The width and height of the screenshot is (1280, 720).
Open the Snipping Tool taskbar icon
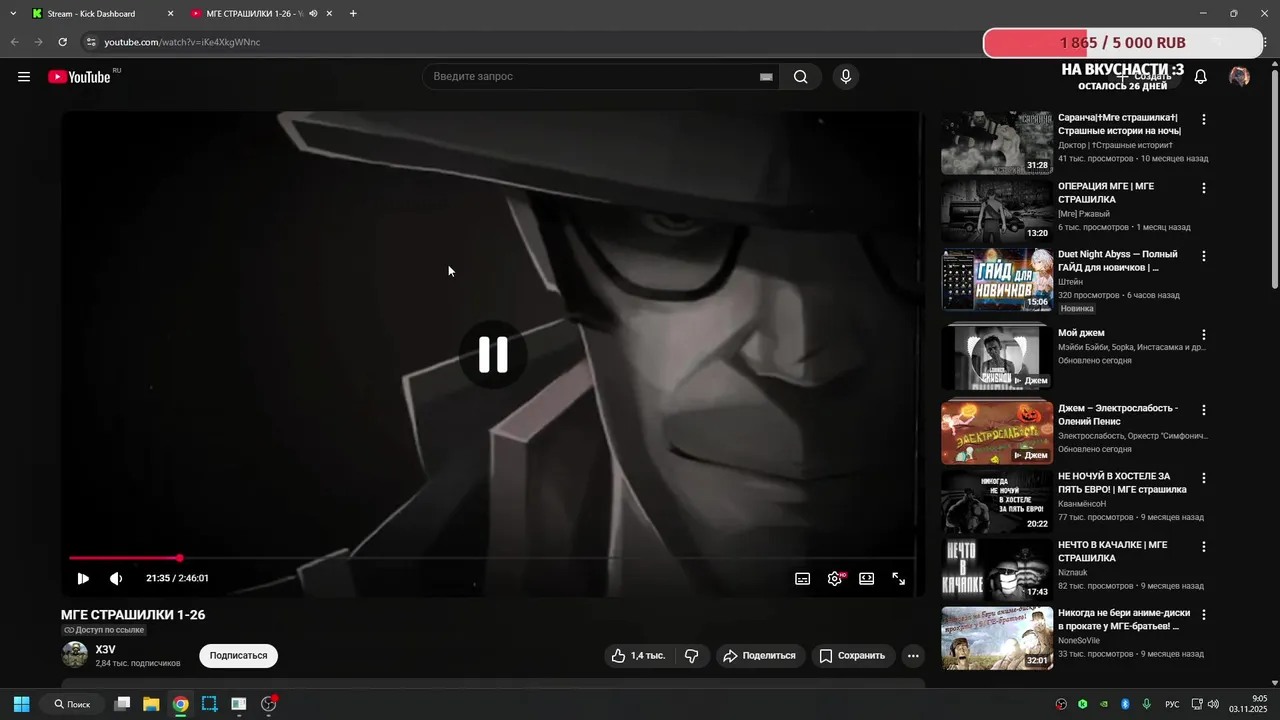pyautogui.click(x=209, y=704)
